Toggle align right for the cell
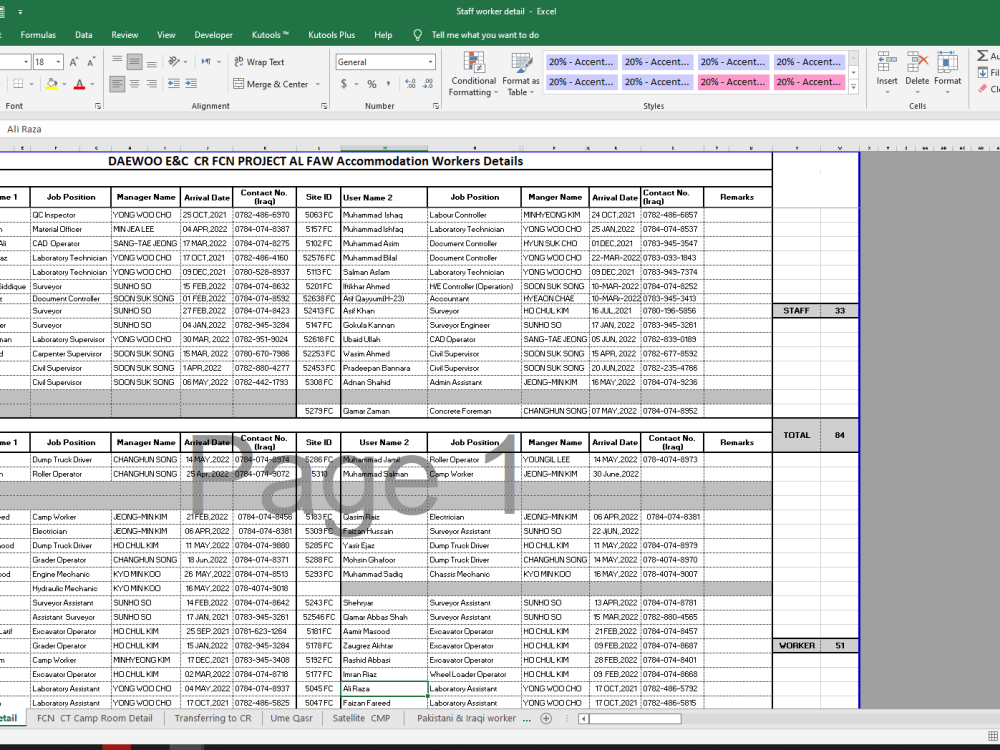The image size is (1000, 750). [152, 84]
